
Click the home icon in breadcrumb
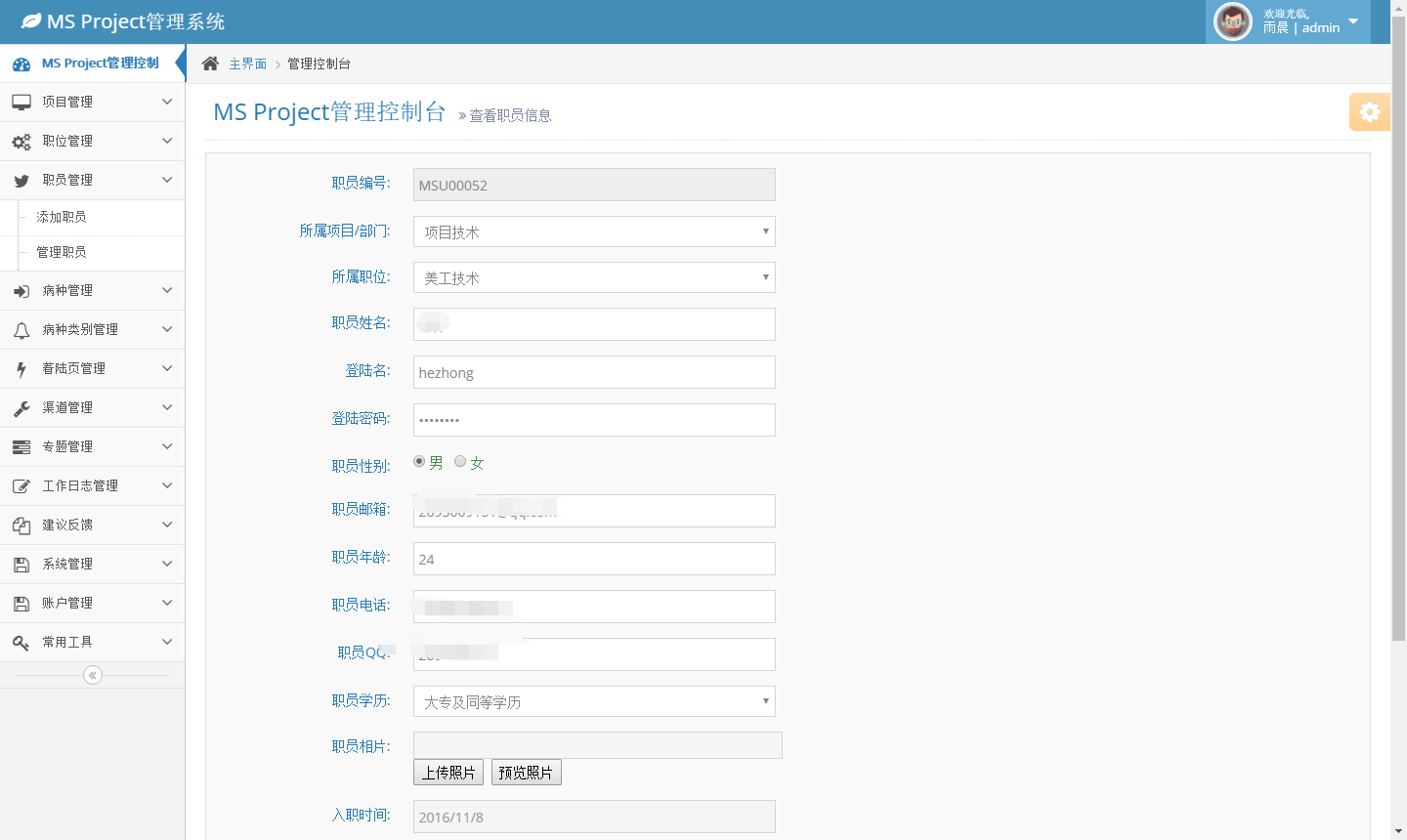click(210, 63)
